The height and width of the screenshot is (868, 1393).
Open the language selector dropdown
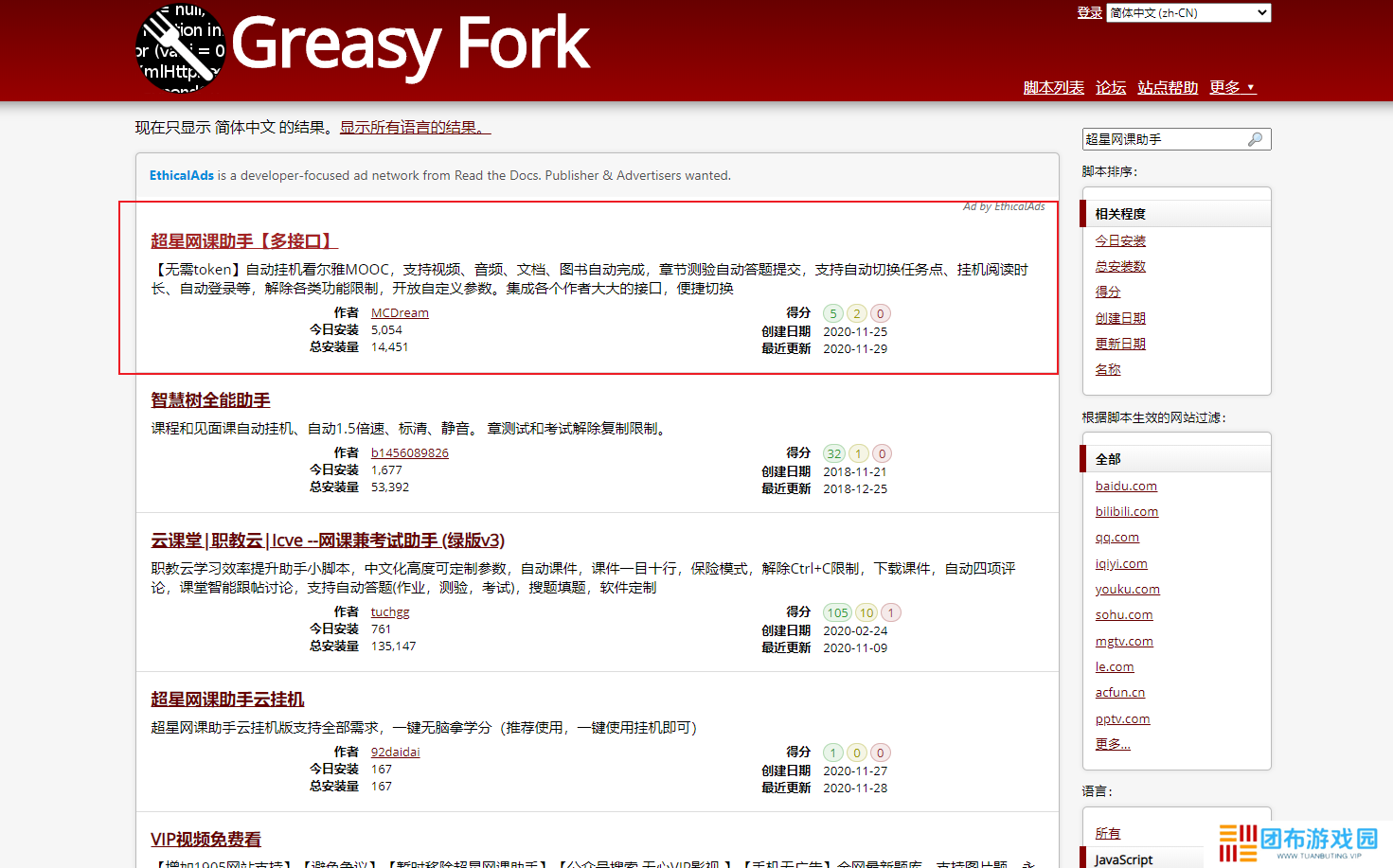(1188, 12)
